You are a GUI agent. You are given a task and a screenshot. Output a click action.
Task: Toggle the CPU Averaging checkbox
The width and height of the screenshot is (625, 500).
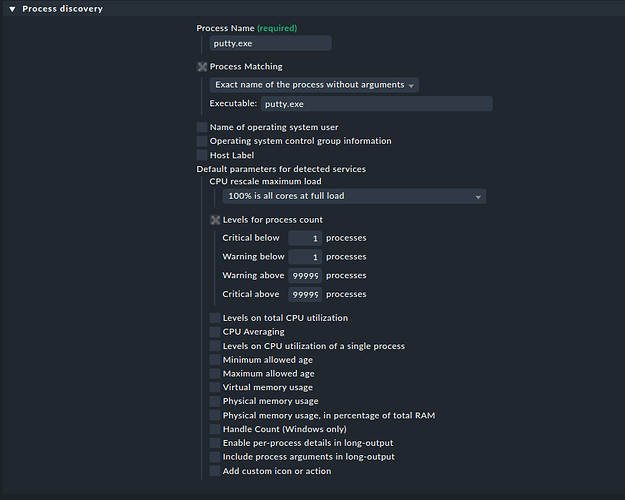tap(215, 332)
